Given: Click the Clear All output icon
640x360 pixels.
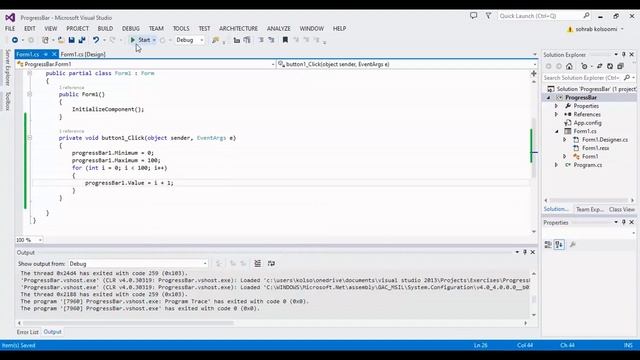Looking at the screenshot, I should tap(258, 264).
